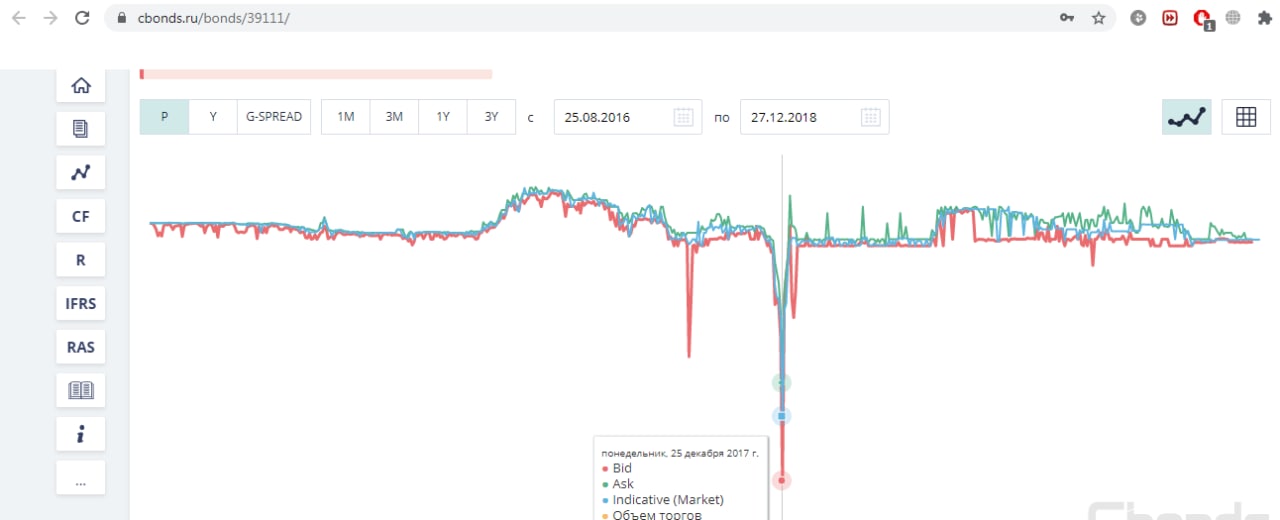Open the globe extension icon
Viewport: 1280px width, 520px height.
click(1233, 18)
